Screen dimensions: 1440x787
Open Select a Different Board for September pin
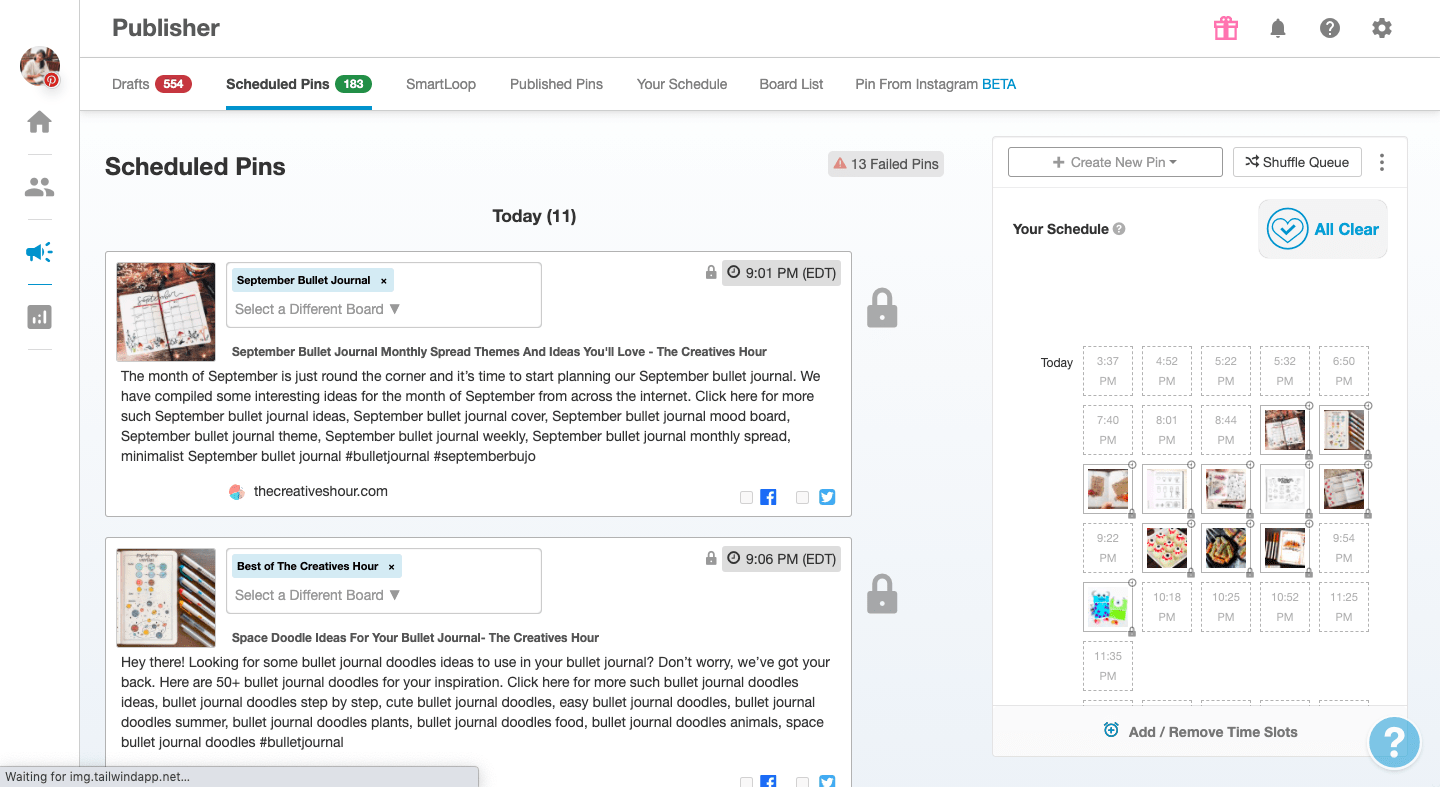coord(318,309)
